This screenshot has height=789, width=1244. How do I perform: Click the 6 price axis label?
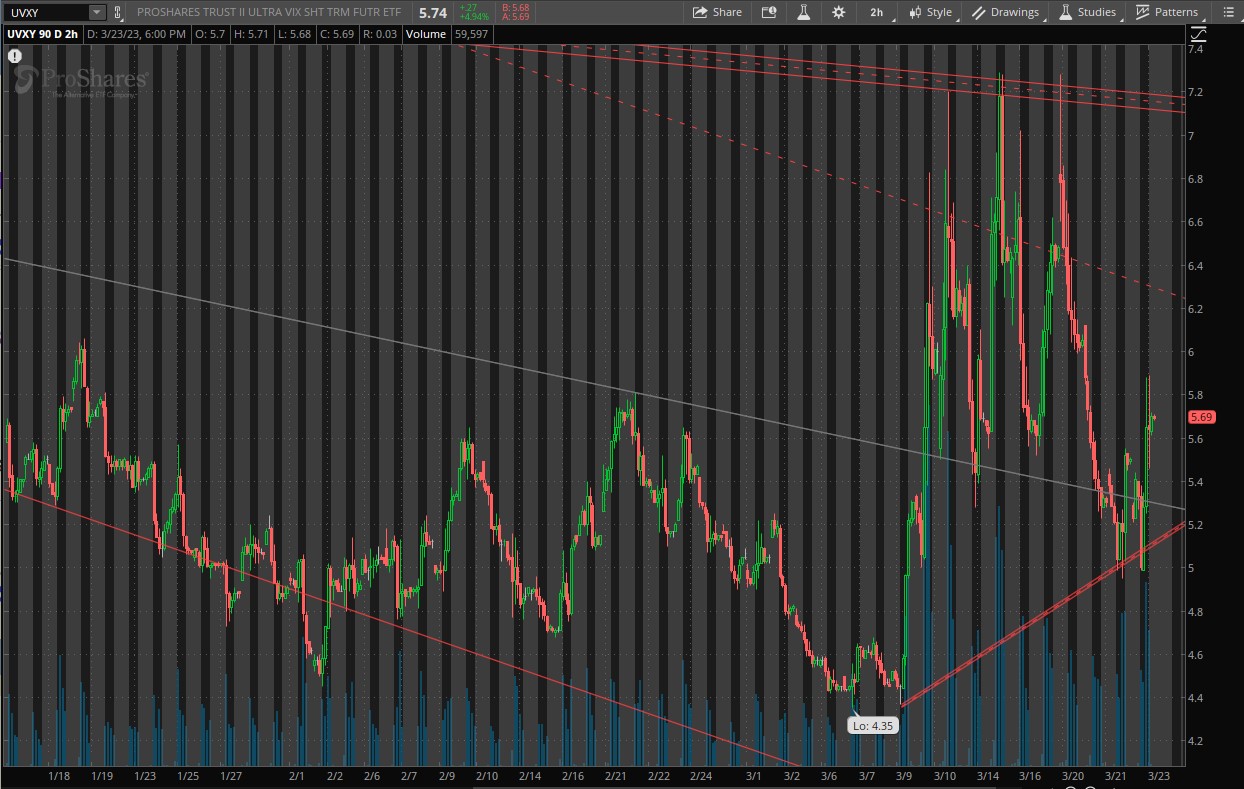pyautogui.click(x=1190, y=352)
